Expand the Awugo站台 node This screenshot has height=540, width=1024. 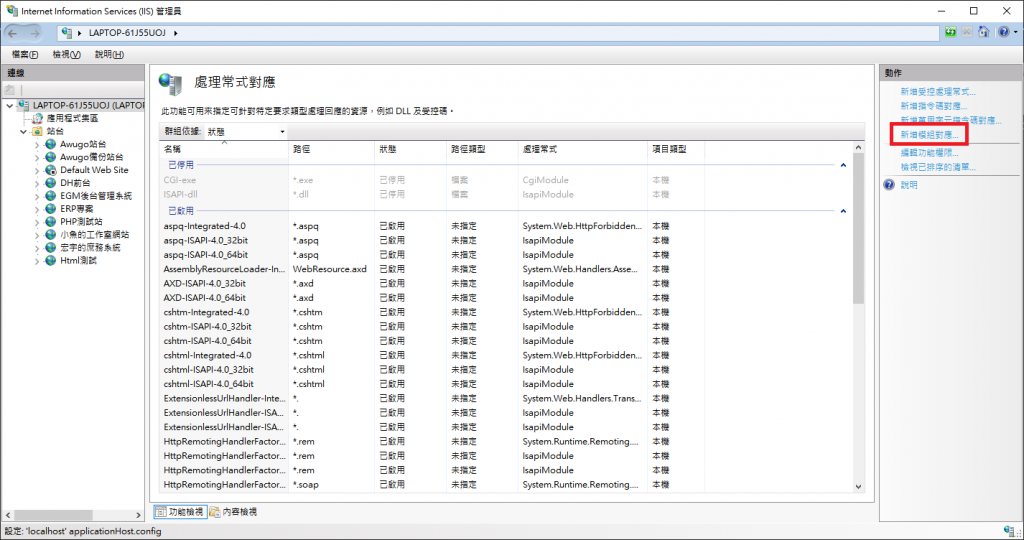[x=37, y=144]
